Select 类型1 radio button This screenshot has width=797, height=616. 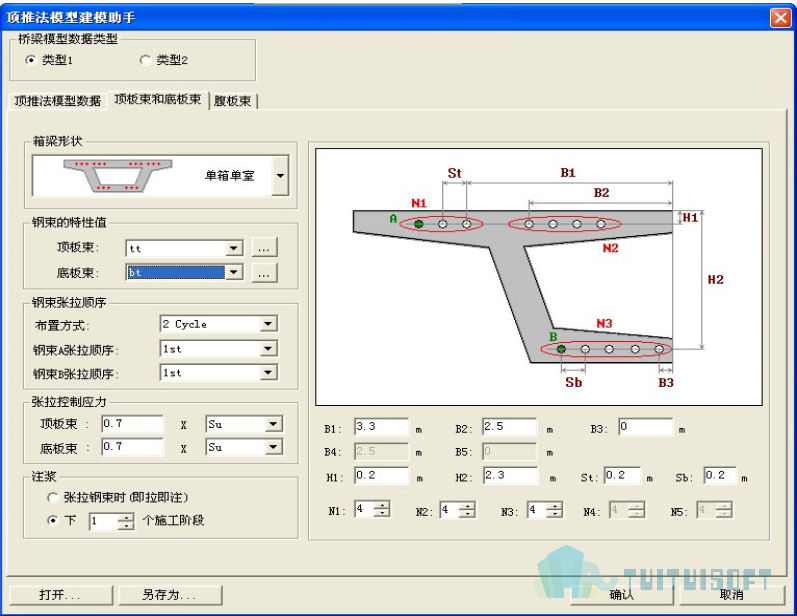point(31,60)
